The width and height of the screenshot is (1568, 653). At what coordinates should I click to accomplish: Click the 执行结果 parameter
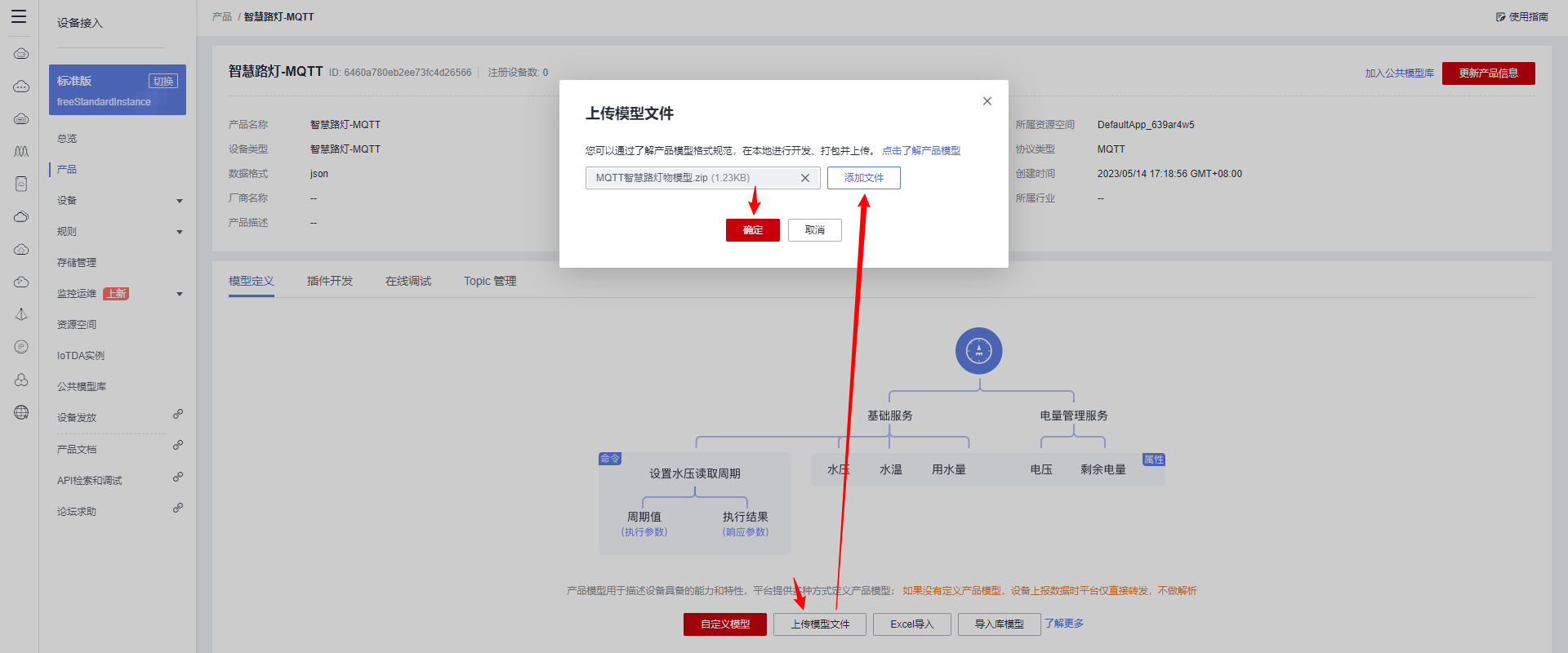pos(746,517)
